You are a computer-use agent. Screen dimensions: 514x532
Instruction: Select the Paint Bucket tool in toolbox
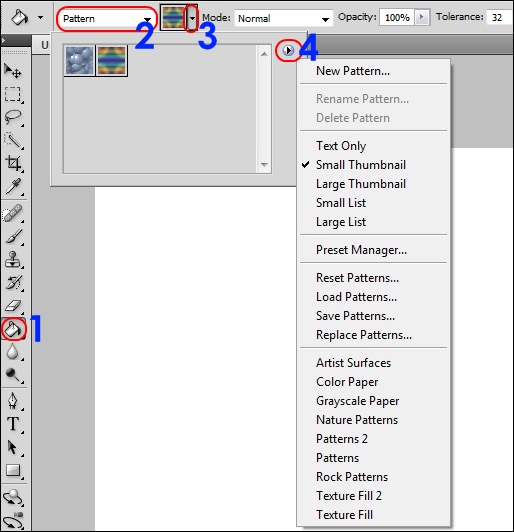[13, 329]
